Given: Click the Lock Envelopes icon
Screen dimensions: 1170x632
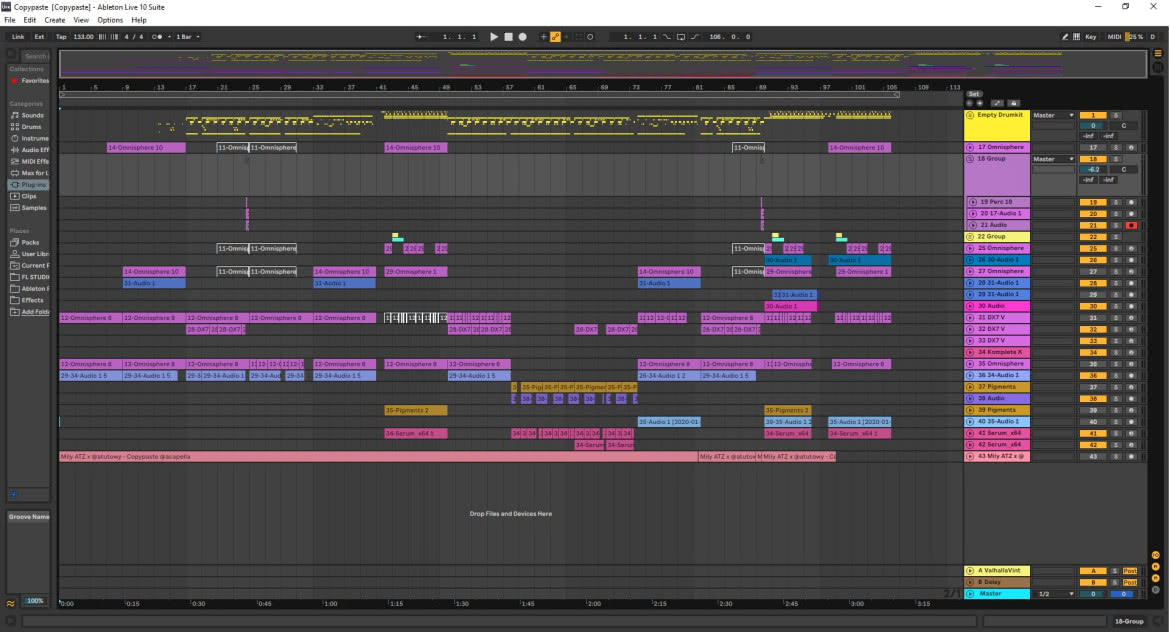Looking at the screenshot, I should (x=1013, y=103).
